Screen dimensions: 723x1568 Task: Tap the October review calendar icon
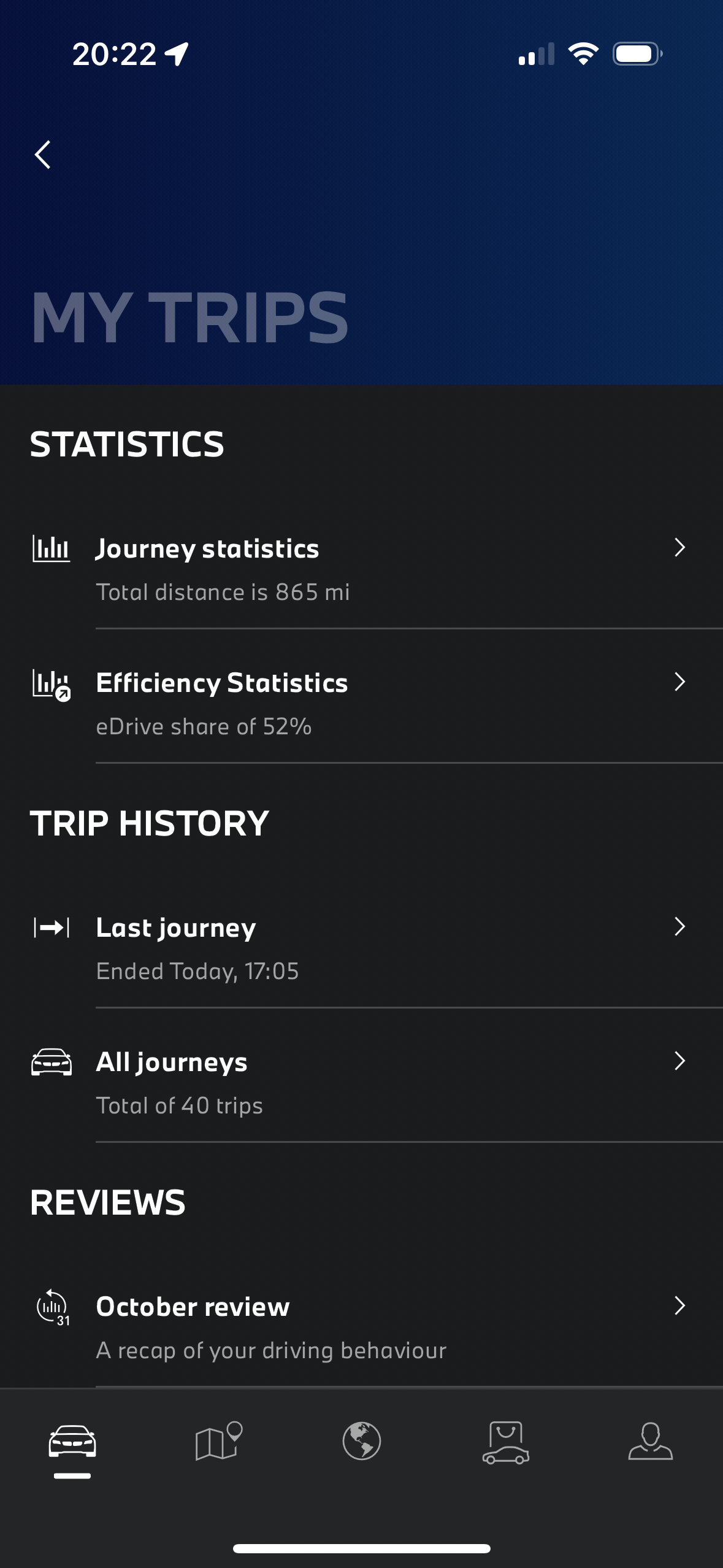coord(53,1307)
